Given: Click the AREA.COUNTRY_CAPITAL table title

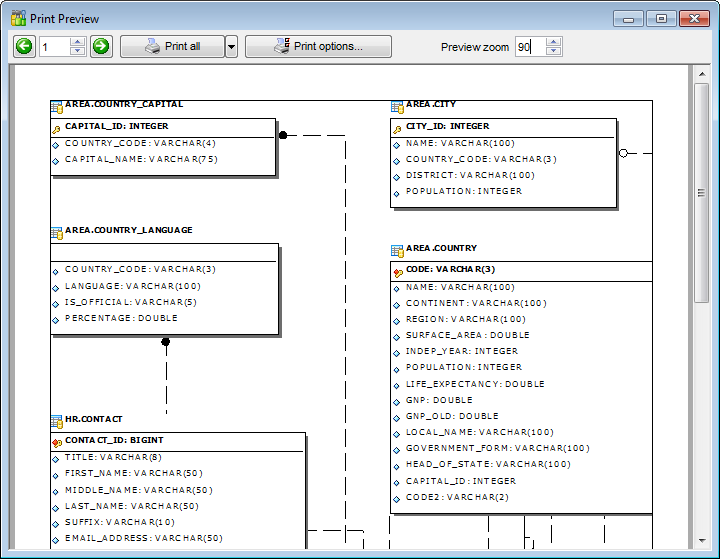Looking at the screenshot, I should [124, 104].
